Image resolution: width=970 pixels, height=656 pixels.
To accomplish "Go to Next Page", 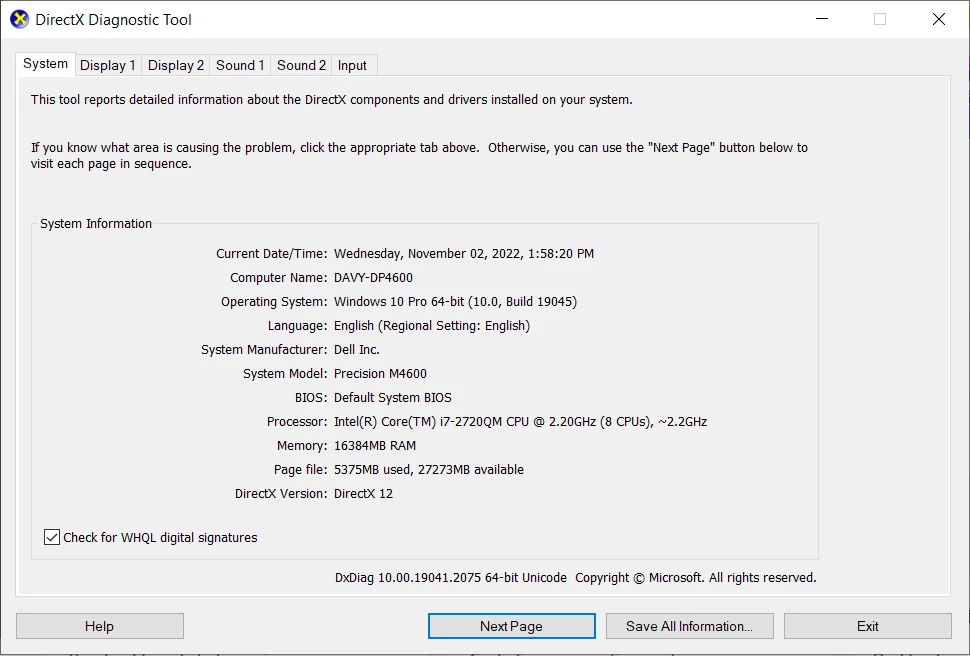I will [x=512, y=626].
